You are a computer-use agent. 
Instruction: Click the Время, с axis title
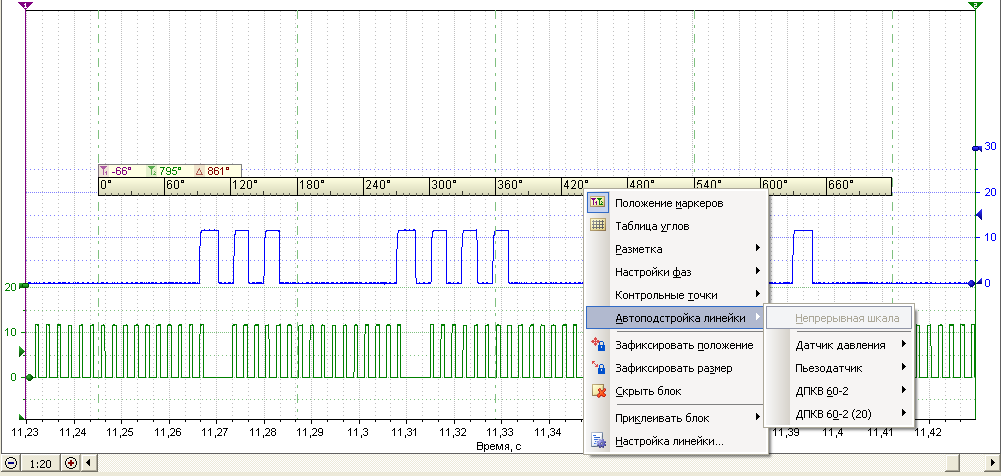[x=500, y=446]
